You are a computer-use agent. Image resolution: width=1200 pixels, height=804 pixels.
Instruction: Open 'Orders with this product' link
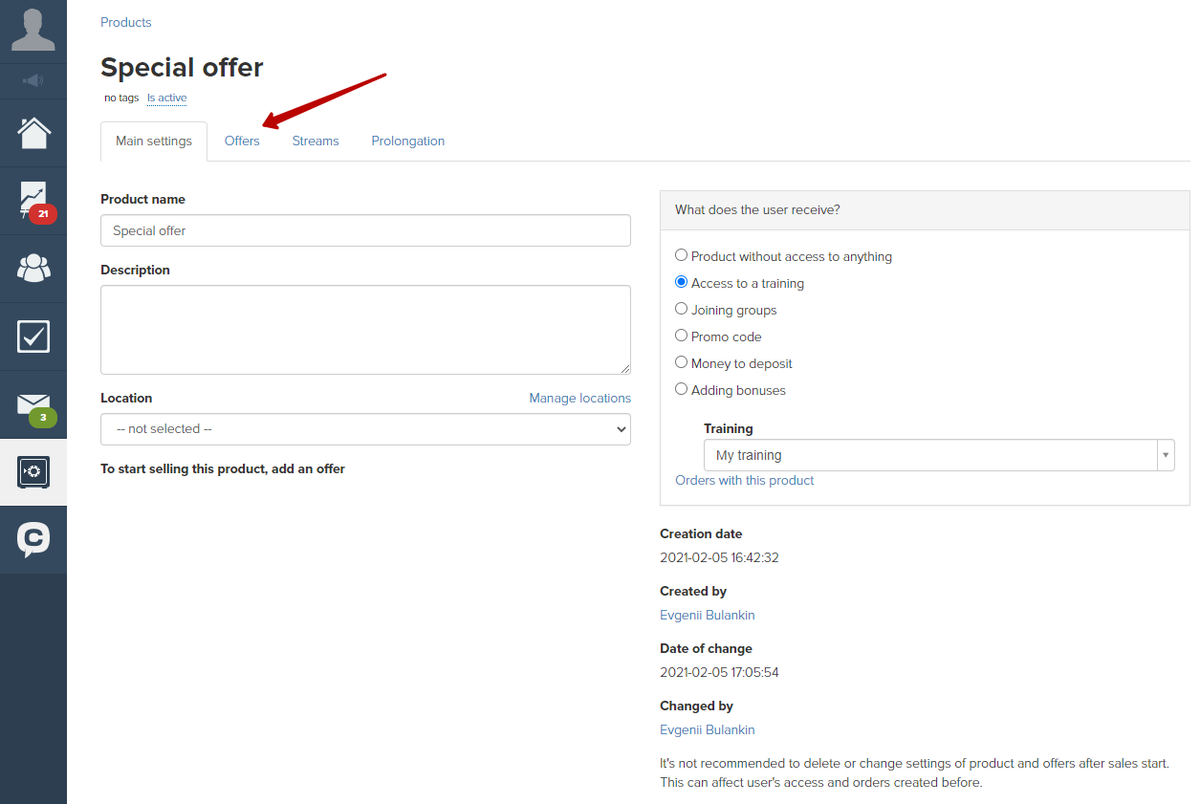point(744,480)
